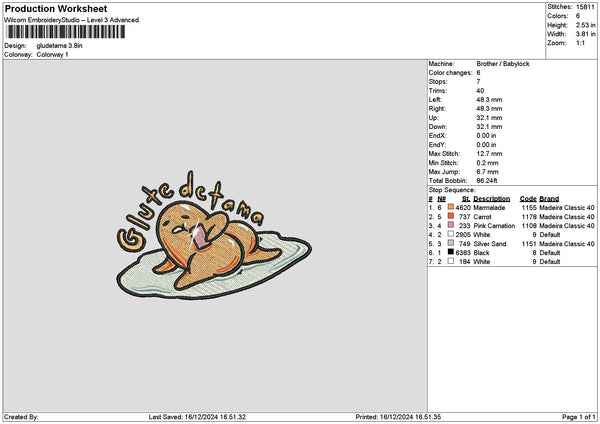Click the Trims value '40'
The width and height of the screenshot is (600, 424).
(x=480, y=91)
